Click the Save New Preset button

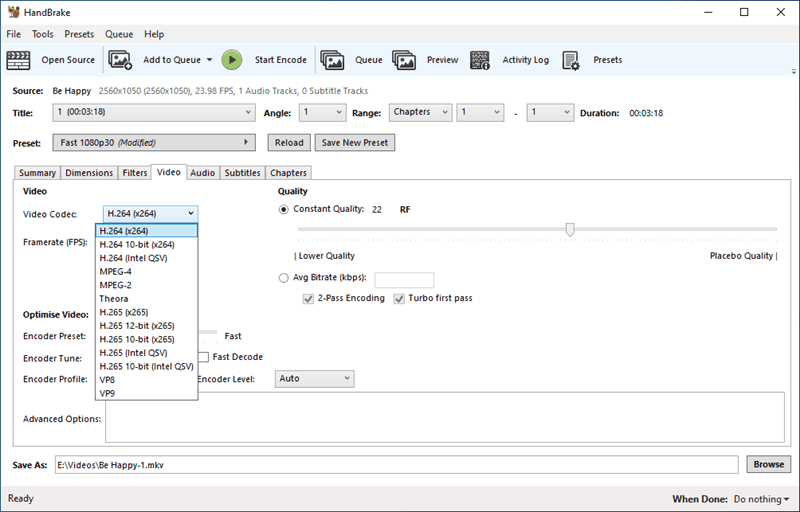click(355, 143)
